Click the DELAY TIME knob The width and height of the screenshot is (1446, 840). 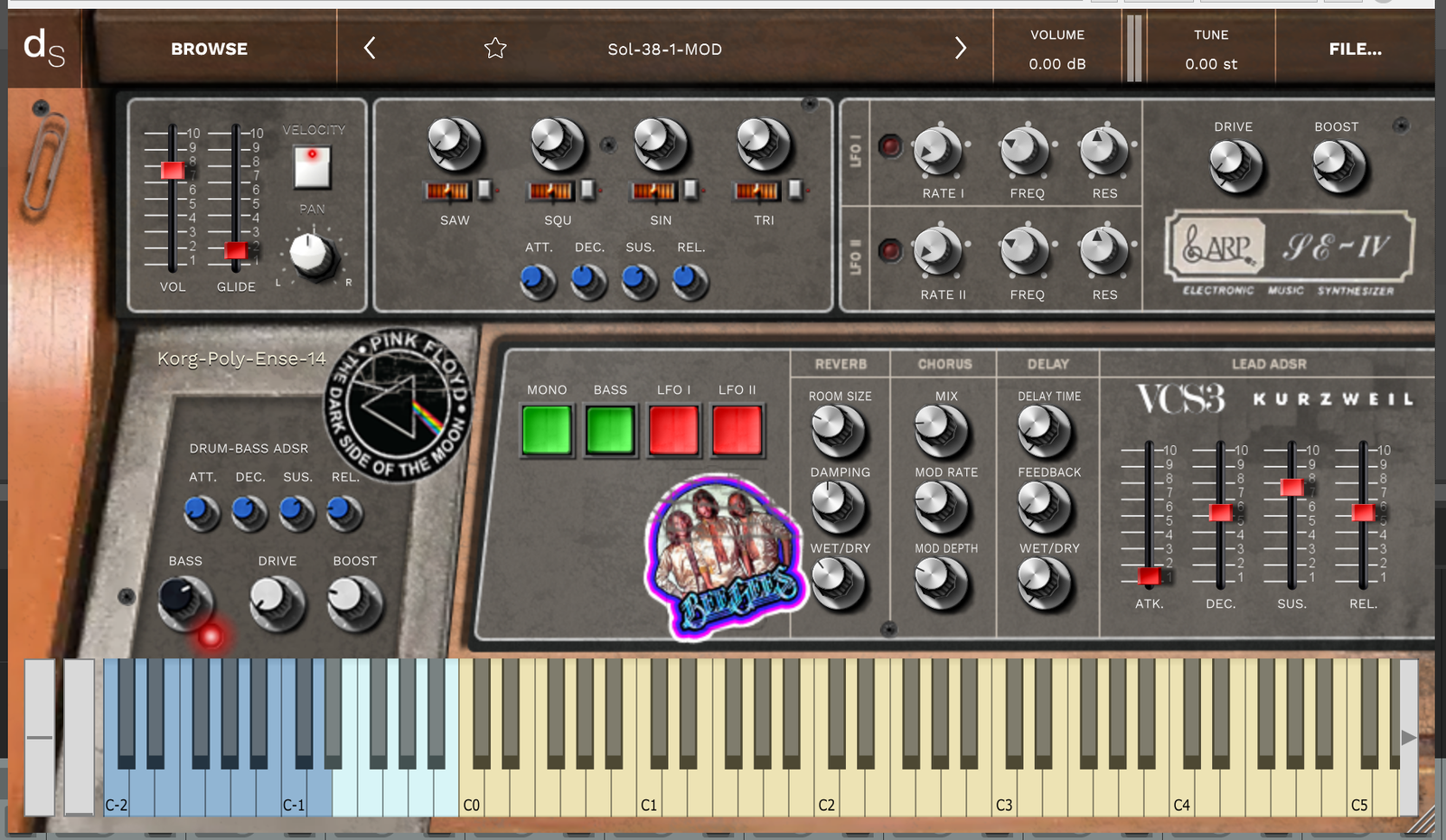pos(1045,430)
